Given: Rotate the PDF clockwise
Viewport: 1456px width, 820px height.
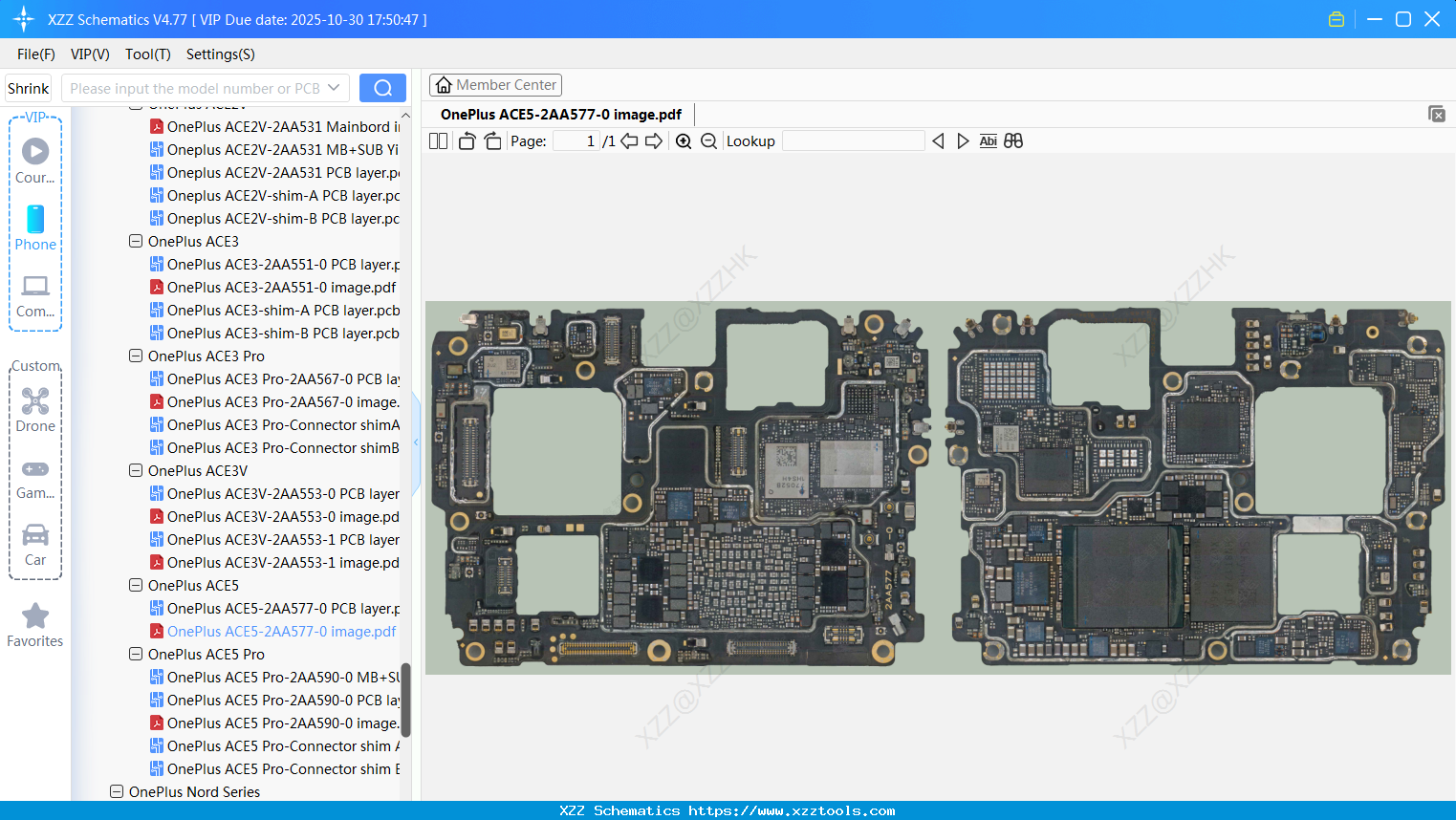Looking at the screenshot, I should (x=491, y=140).
